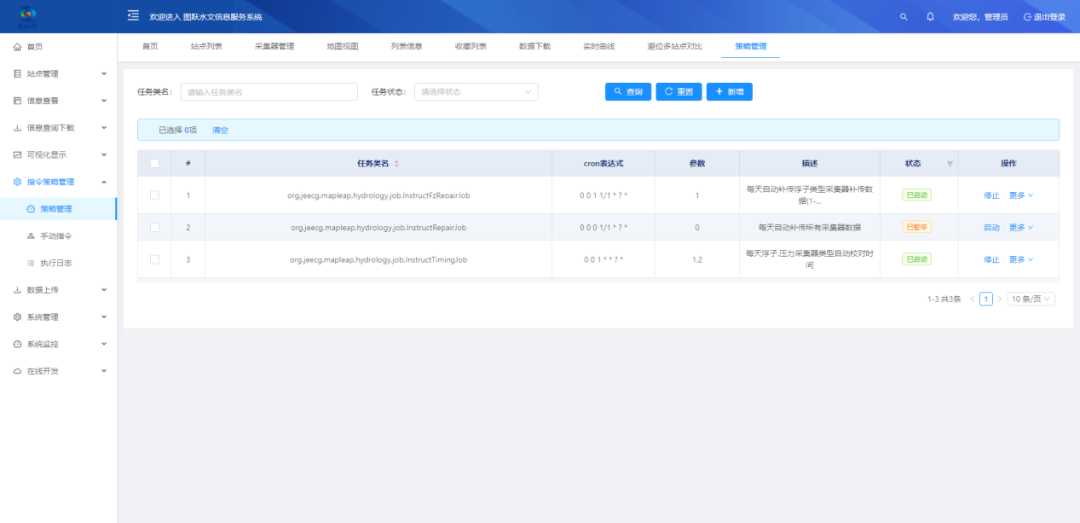Click the 清空 clear selection link
The image size is (1080, 523).
220,130
